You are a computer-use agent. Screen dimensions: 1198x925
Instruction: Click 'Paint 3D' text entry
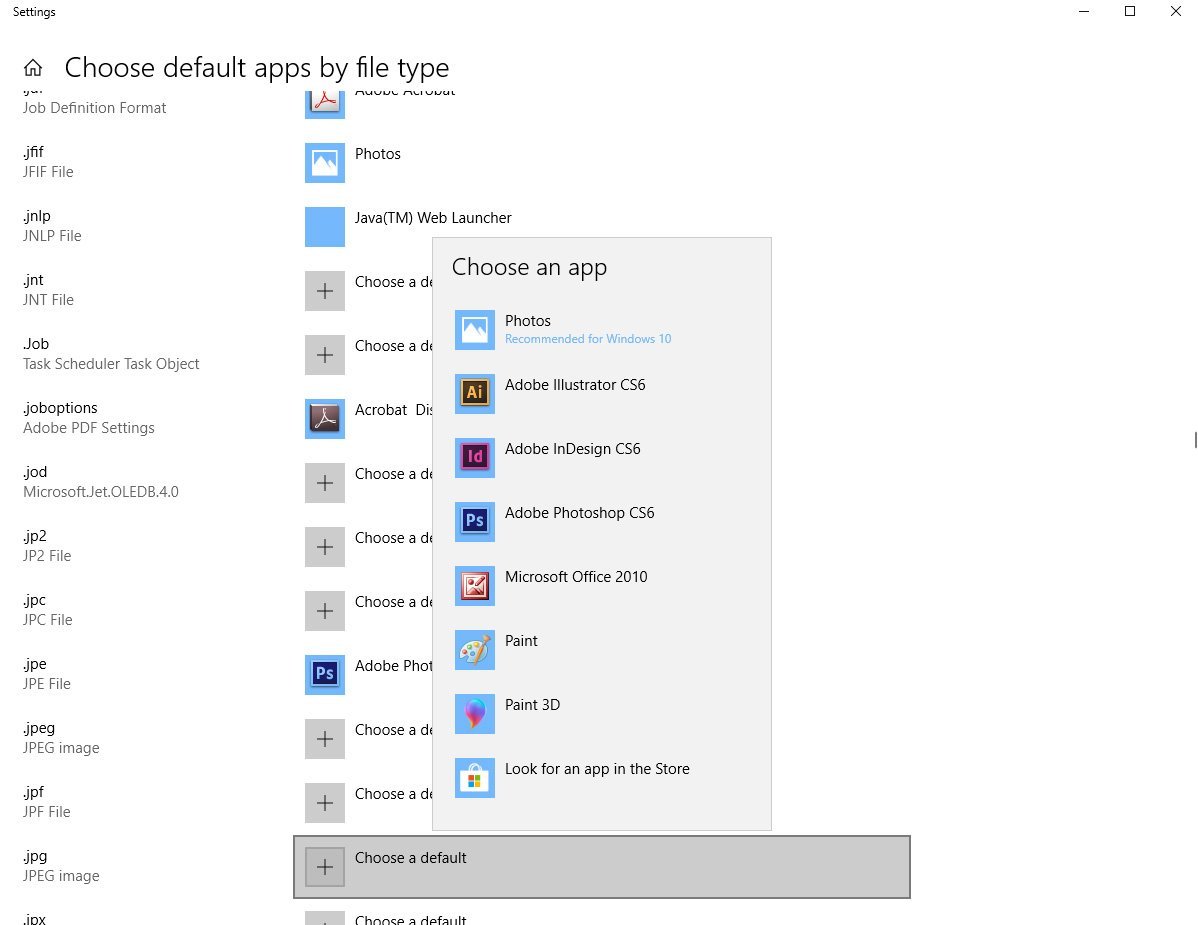click(533, 705)
